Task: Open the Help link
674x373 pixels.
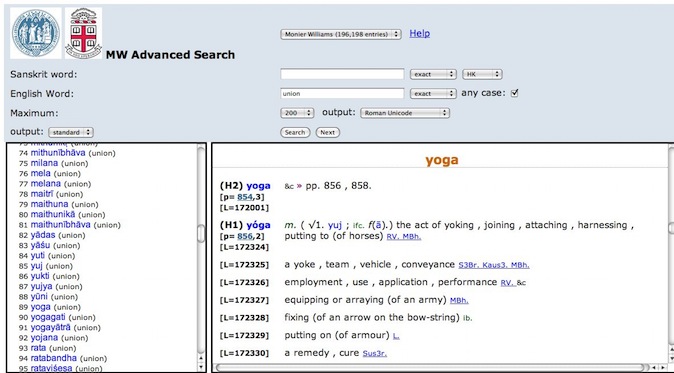Action: click(x=420, y=34)
